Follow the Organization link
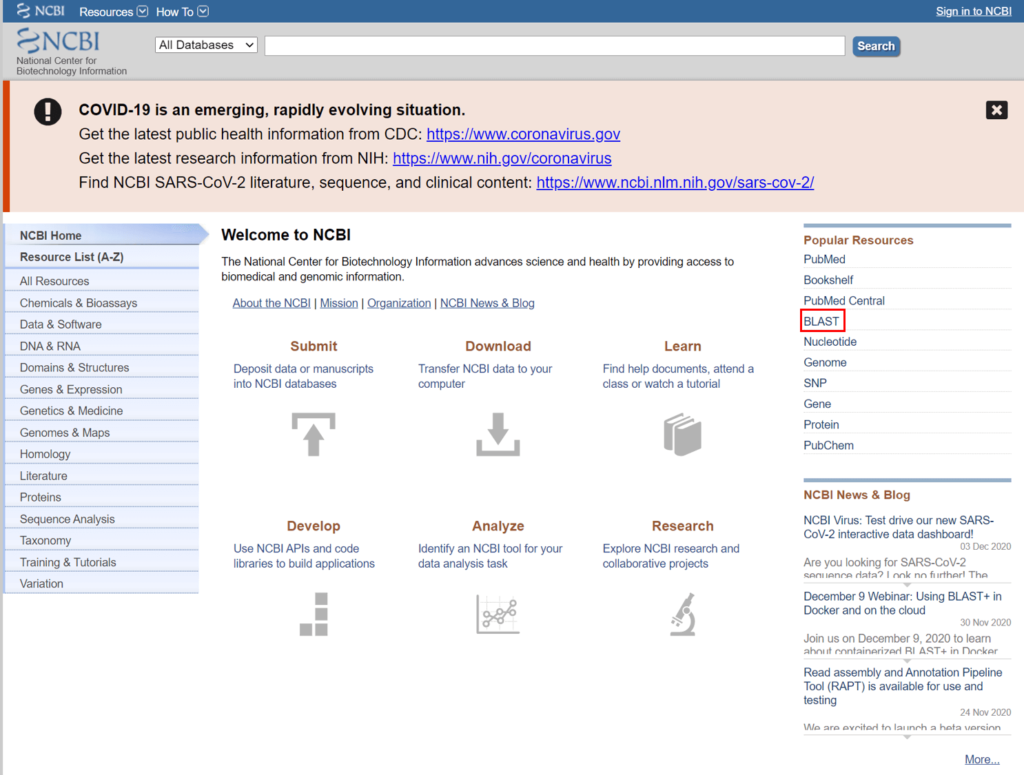Viewport: 1024px width, 775px height. pyautogui.click(x=399, y=303)
